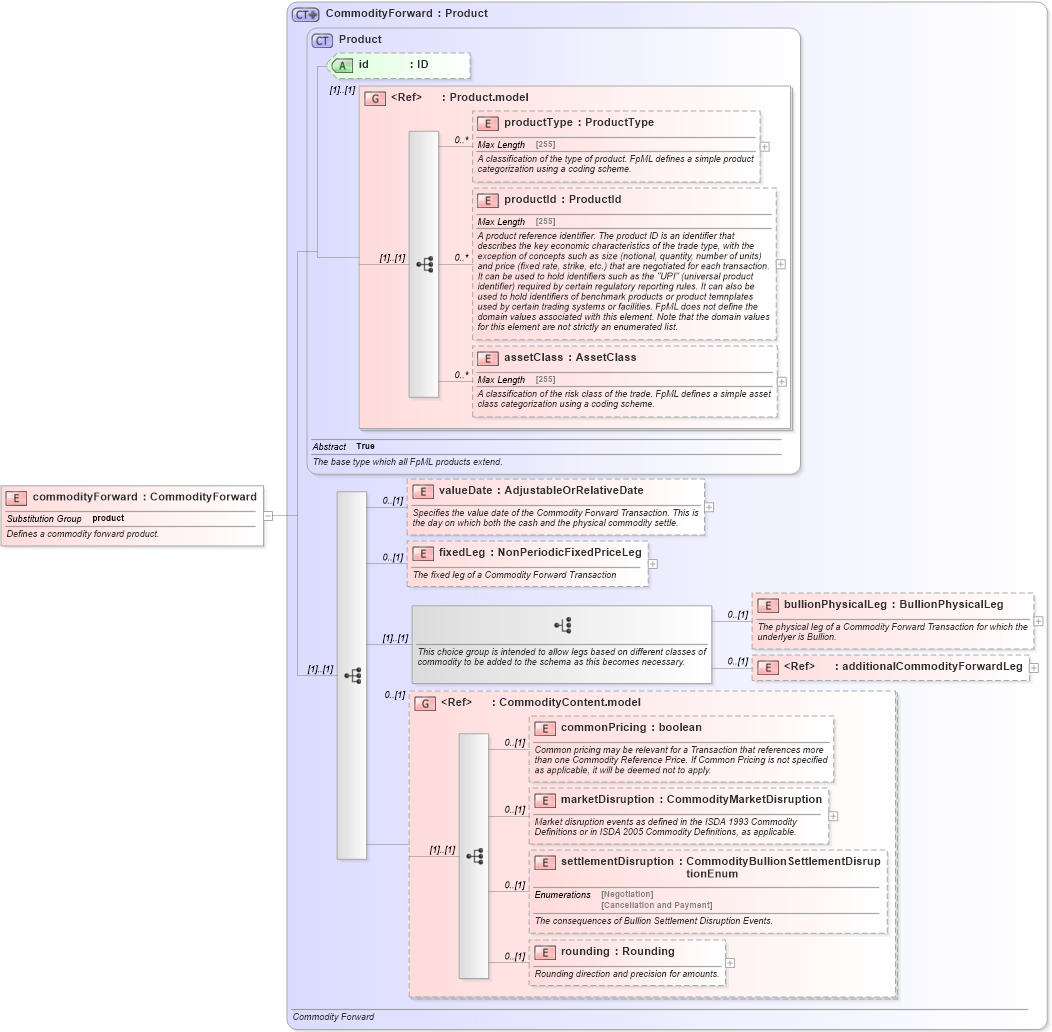Expand the assetClass element
This screenshot has height=1032, width=1052.
(x=782, y=382)
